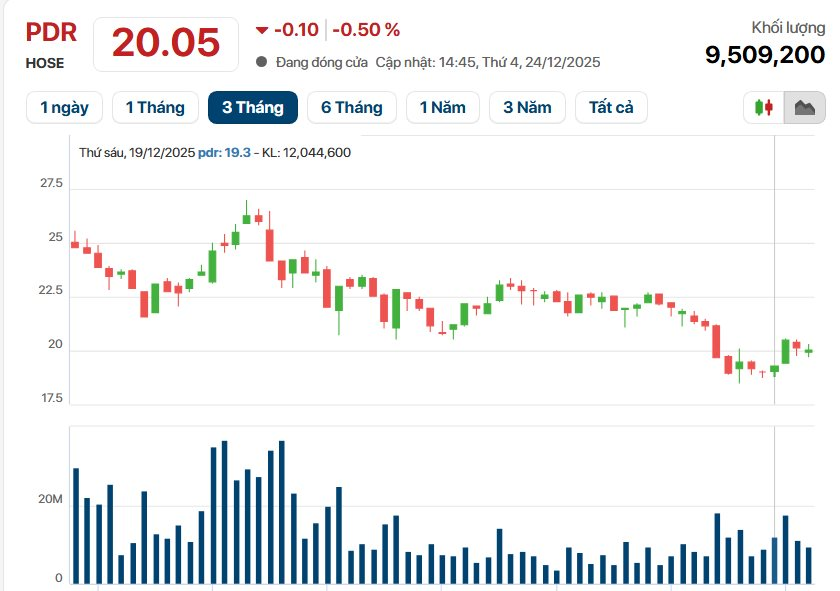Select the 3 Tháng time range
840x591 pixels.
coord(252,107)
